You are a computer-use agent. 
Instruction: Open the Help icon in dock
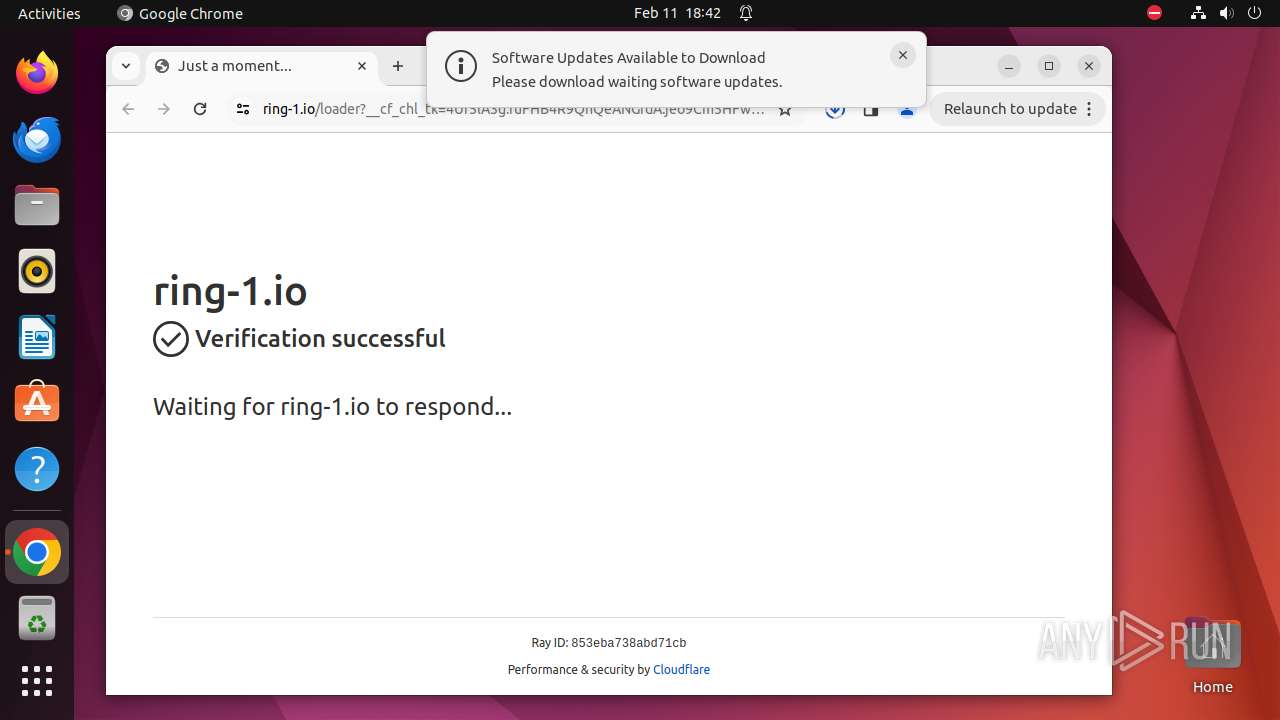tap(37, 469)
